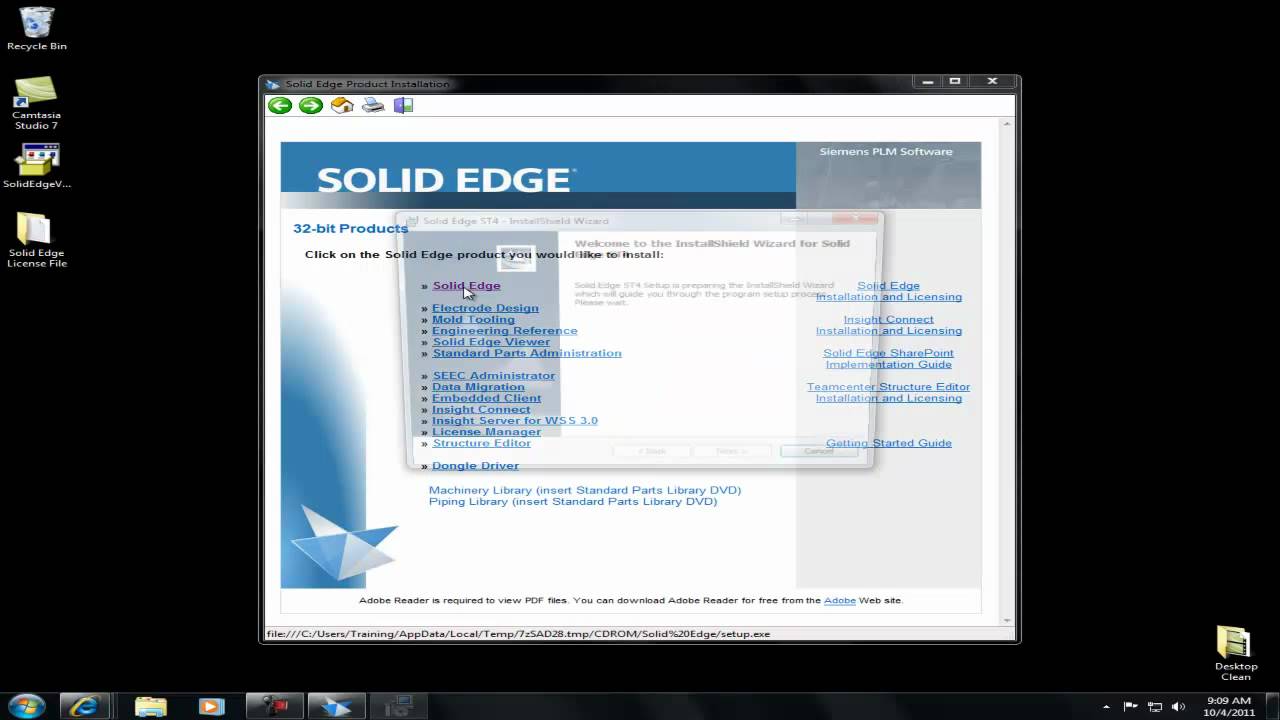
Task: Open Insight Server for WSS 3.0 link
Action: [515, 421]
